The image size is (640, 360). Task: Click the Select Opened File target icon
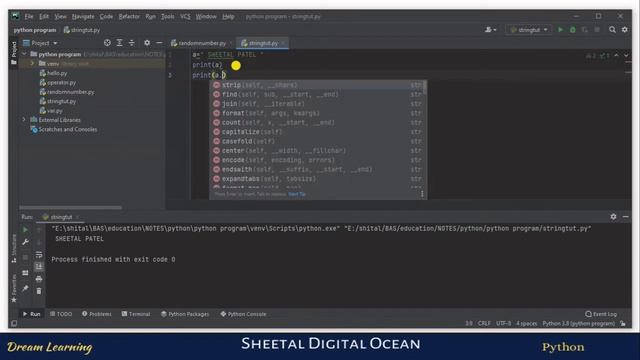[107, 43]
